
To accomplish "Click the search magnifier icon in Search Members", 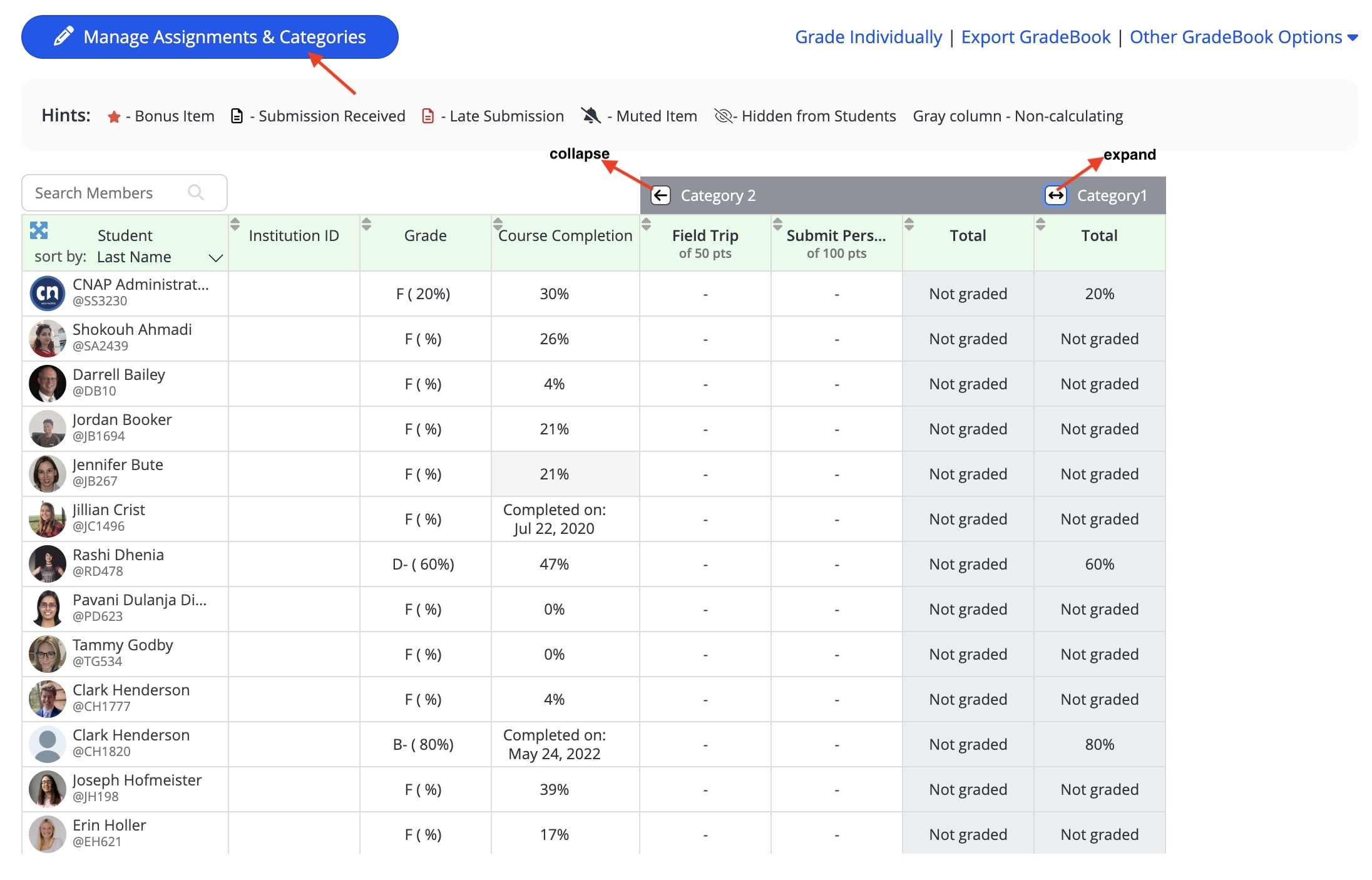I will [x=196, y=192].
